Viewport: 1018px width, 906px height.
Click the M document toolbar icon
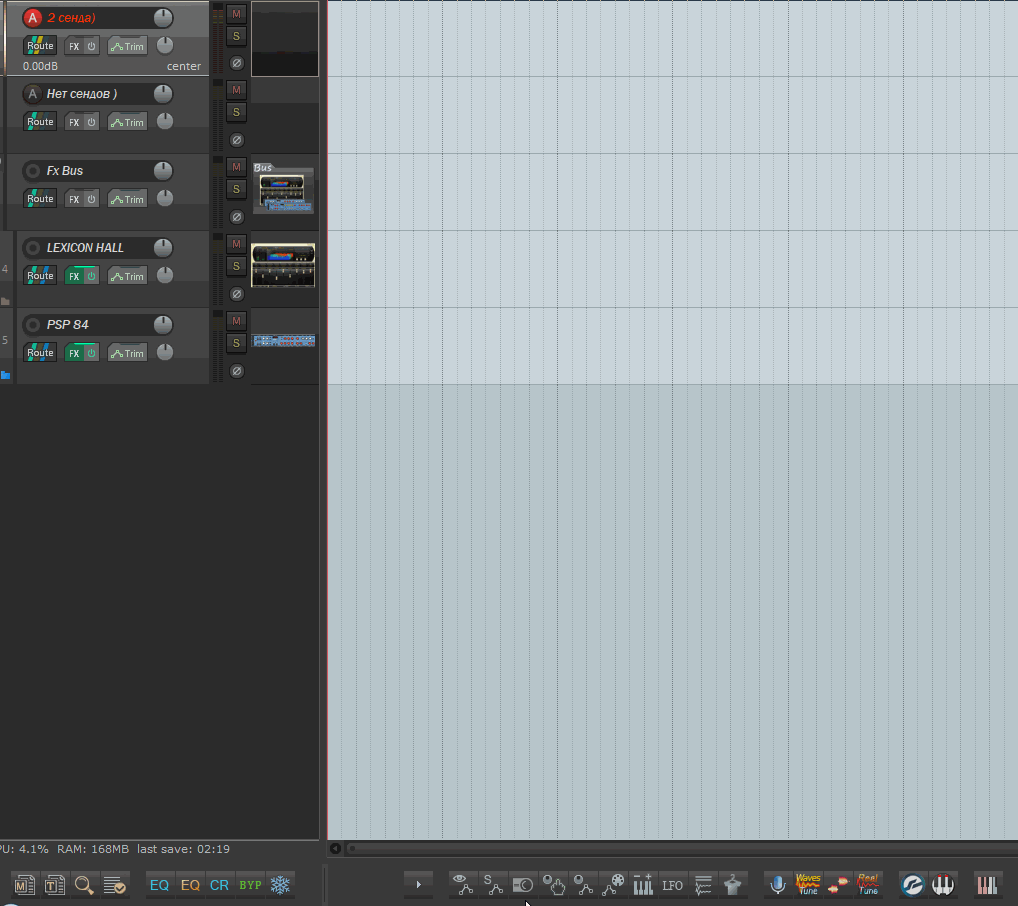point(25,885)
